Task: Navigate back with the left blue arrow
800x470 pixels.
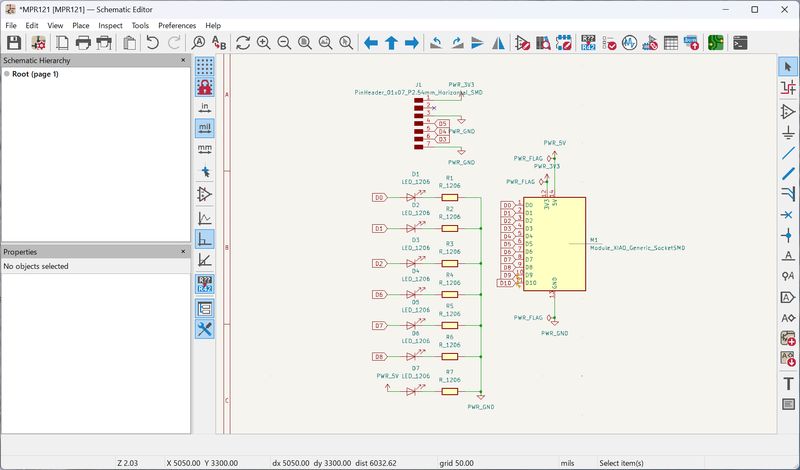Action: click(371, 43)
